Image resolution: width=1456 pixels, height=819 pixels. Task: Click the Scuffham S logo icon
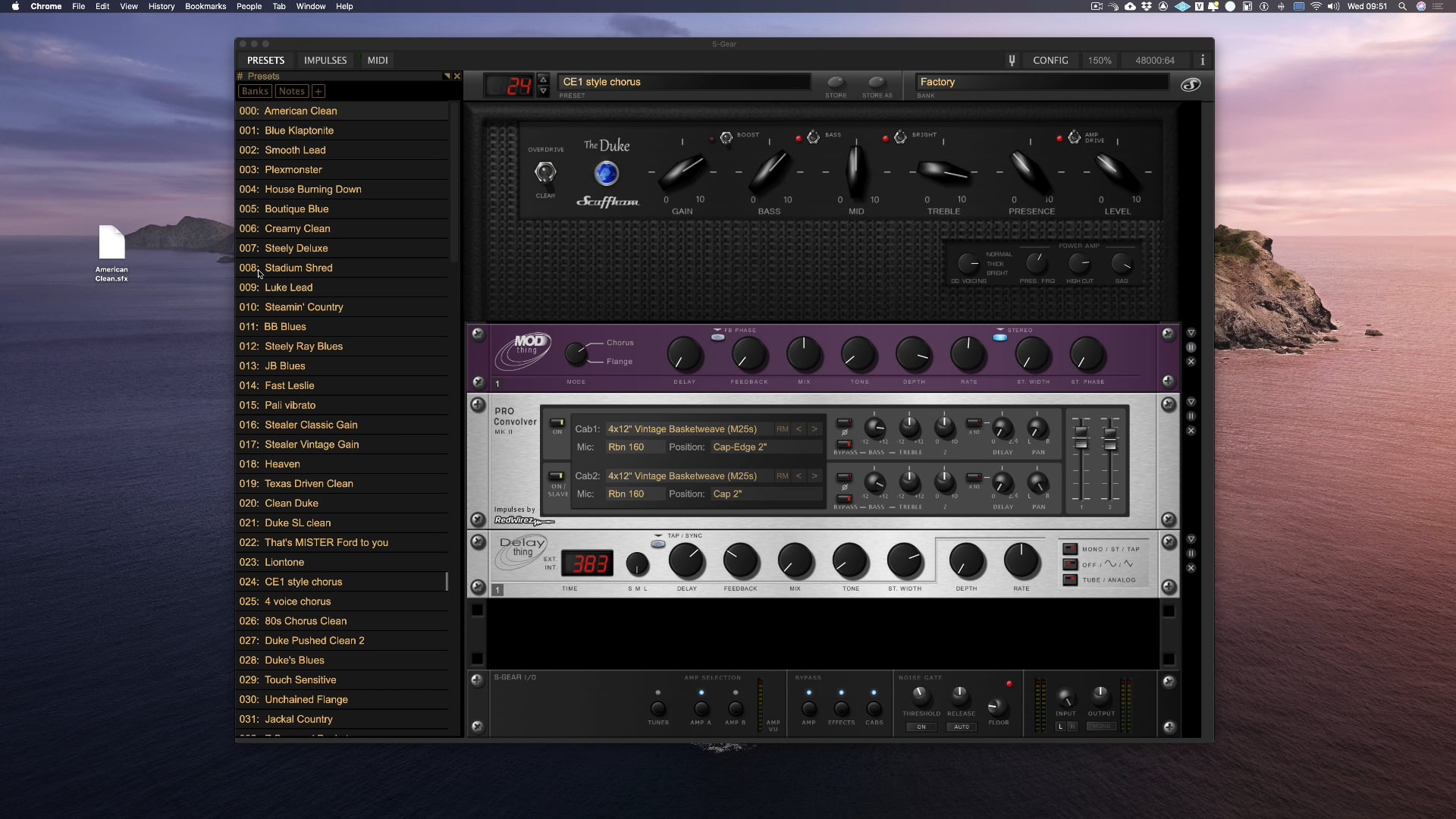pyautogui.click(x=1191, y=84)
